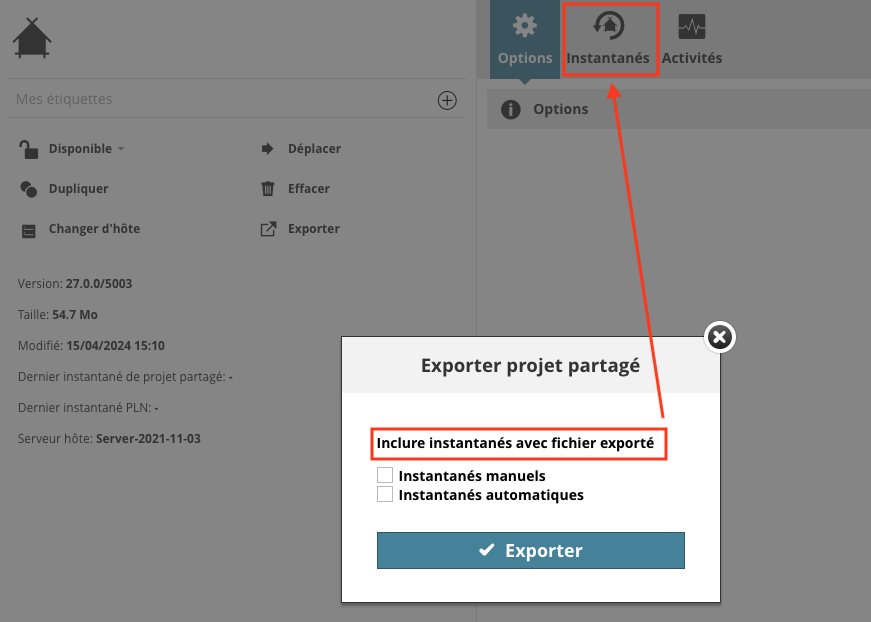Click the Effacer action label
The width and height of the screenshot is (871, 622).
click(x=309, y=189)
